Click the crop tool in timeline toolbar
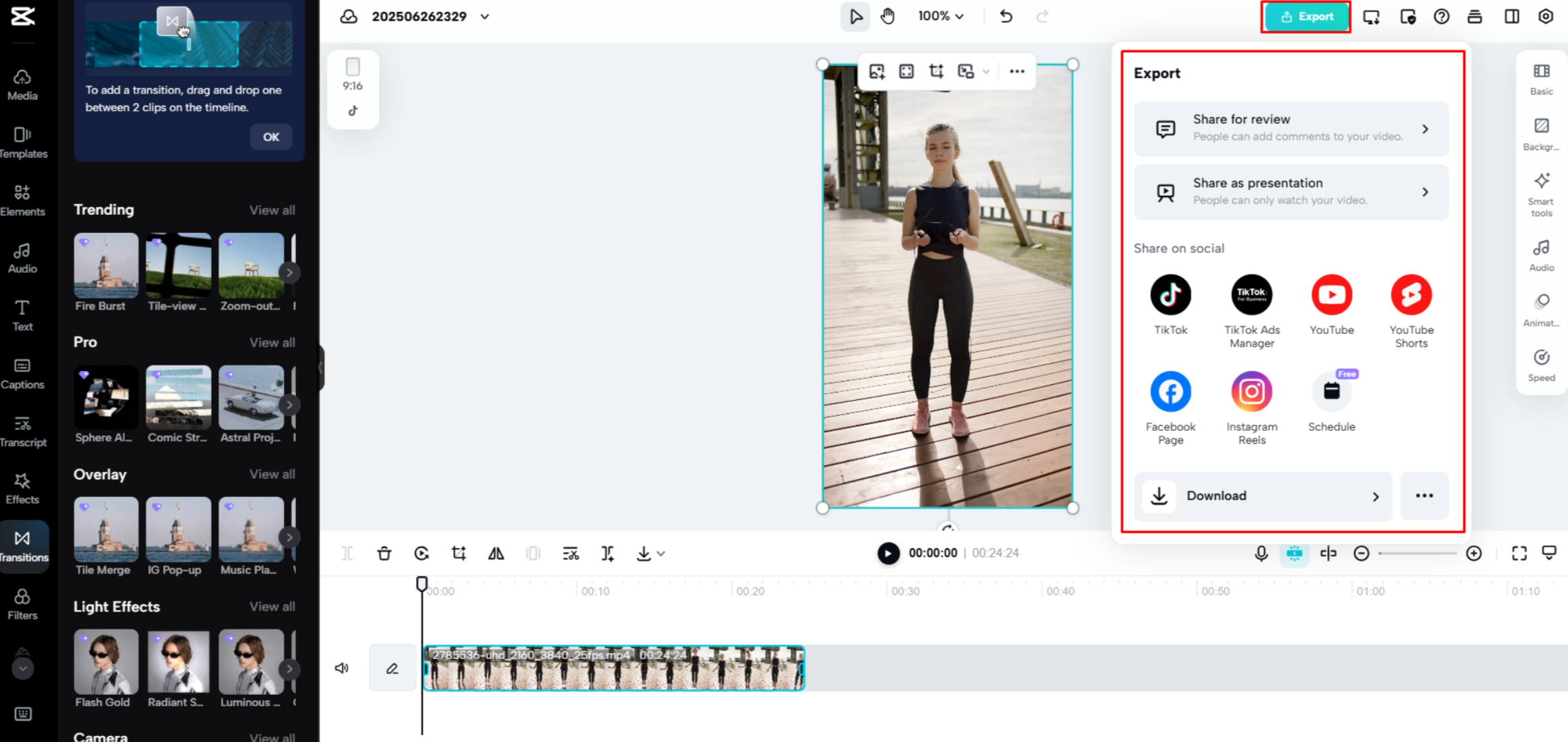The image size is (1568, 742). coord(459,553)
